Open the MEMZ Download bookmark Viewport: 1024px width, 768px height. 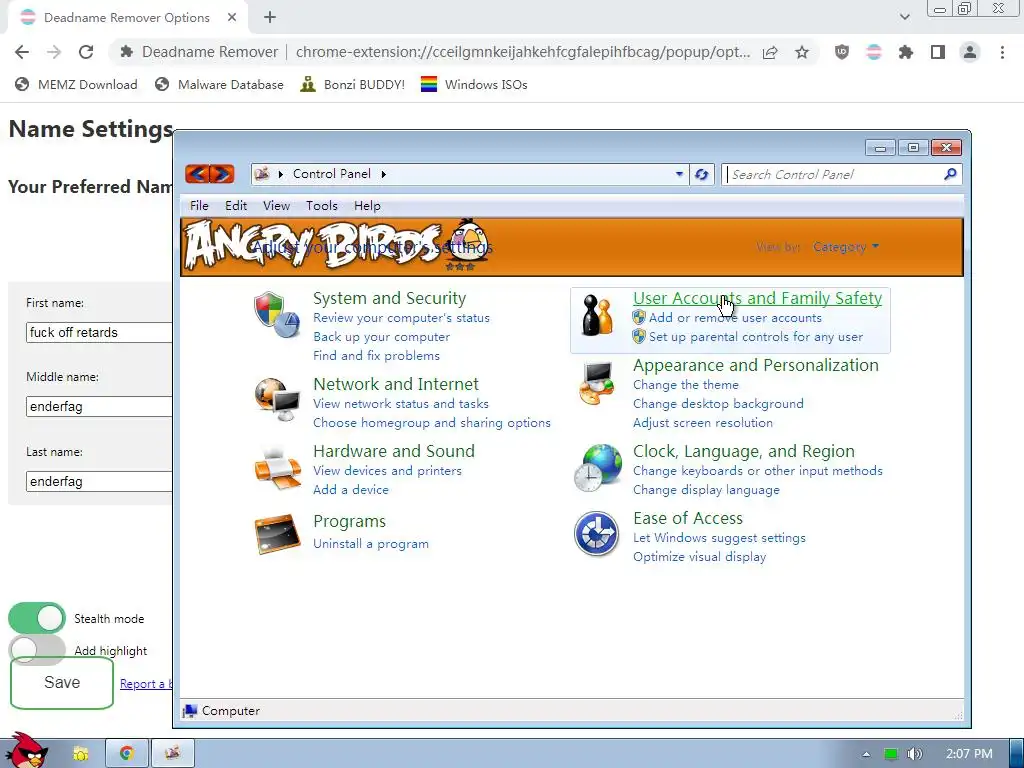click(76, 84)
